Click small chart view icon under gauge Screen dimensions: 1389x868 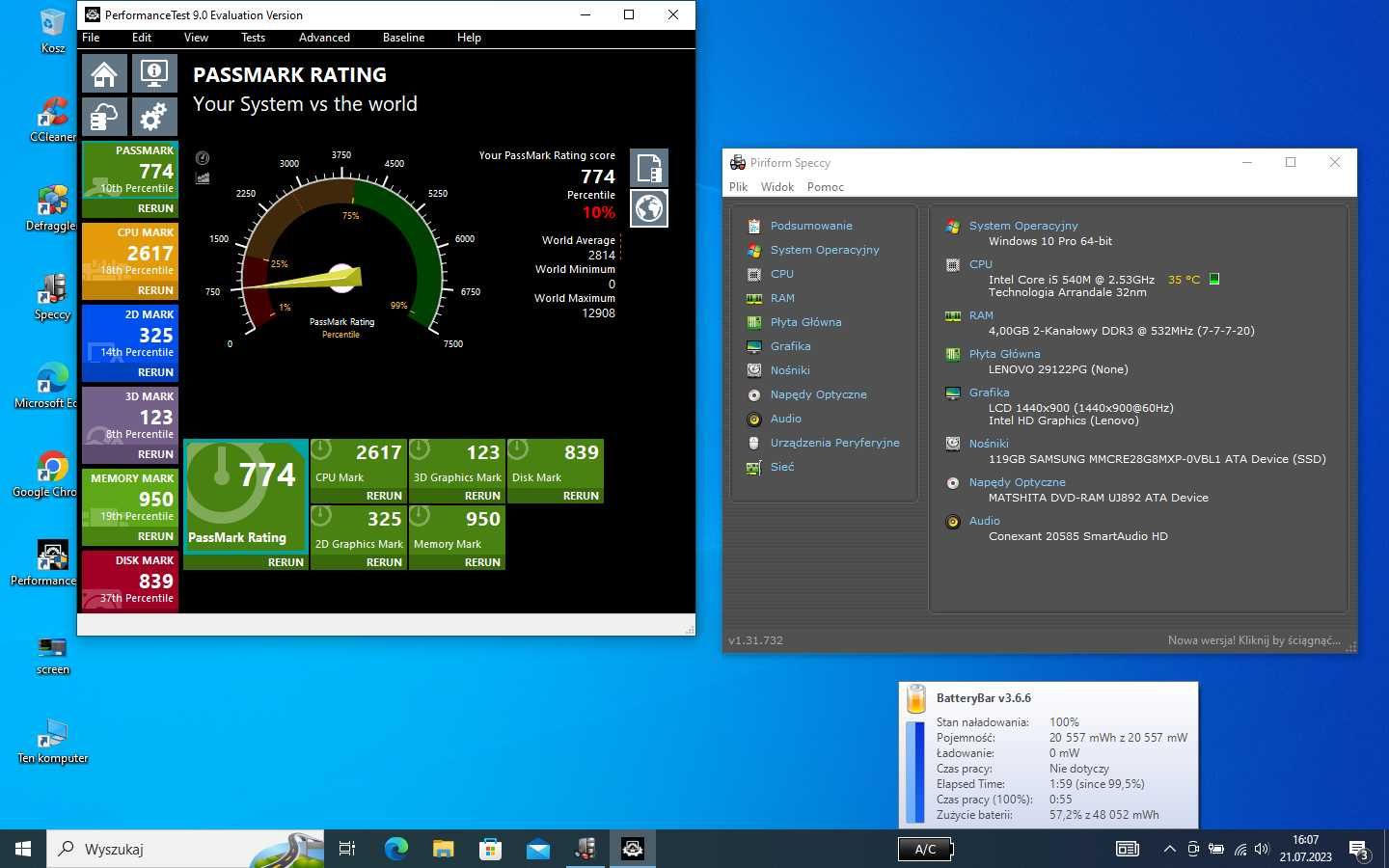203,177
